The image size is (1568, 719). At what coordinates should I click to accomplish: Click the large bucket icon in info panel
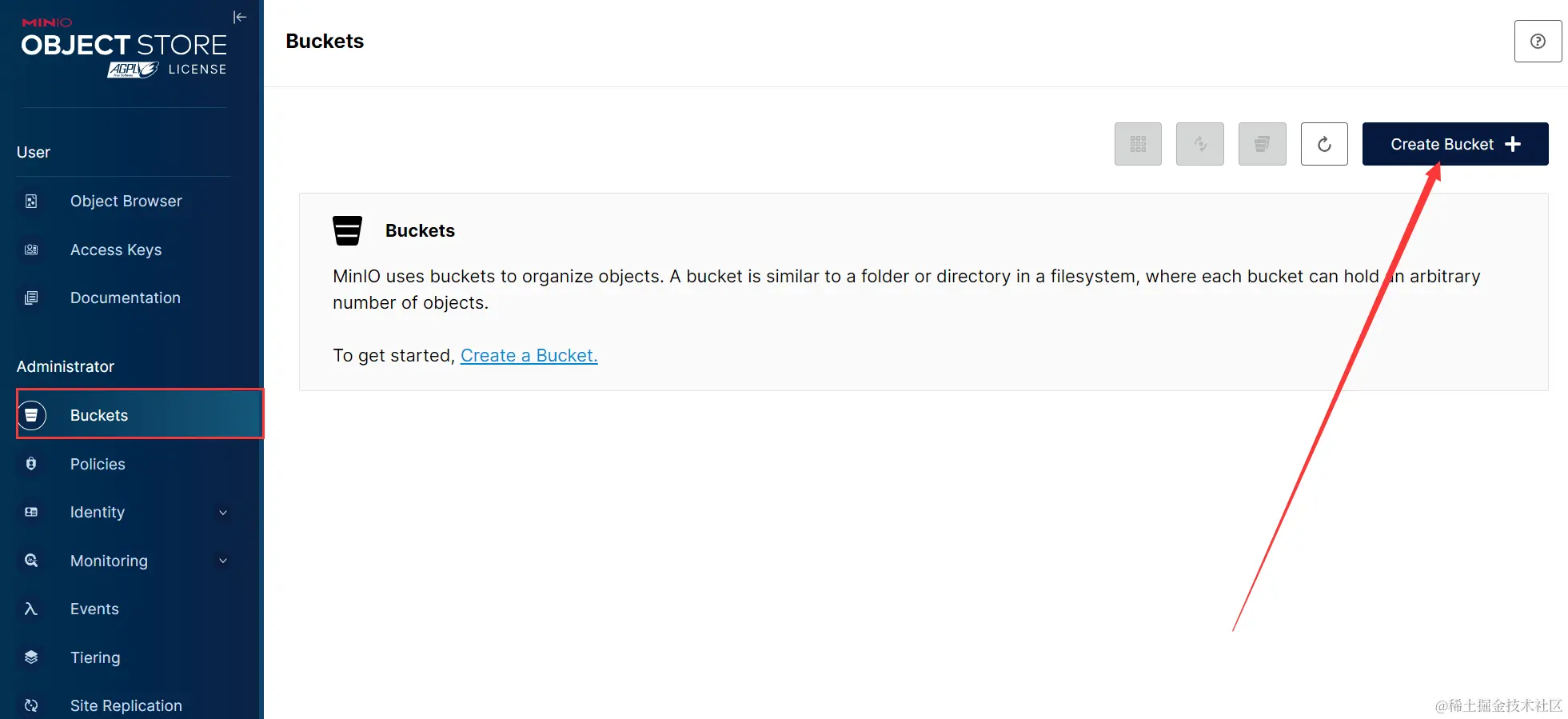347,230
